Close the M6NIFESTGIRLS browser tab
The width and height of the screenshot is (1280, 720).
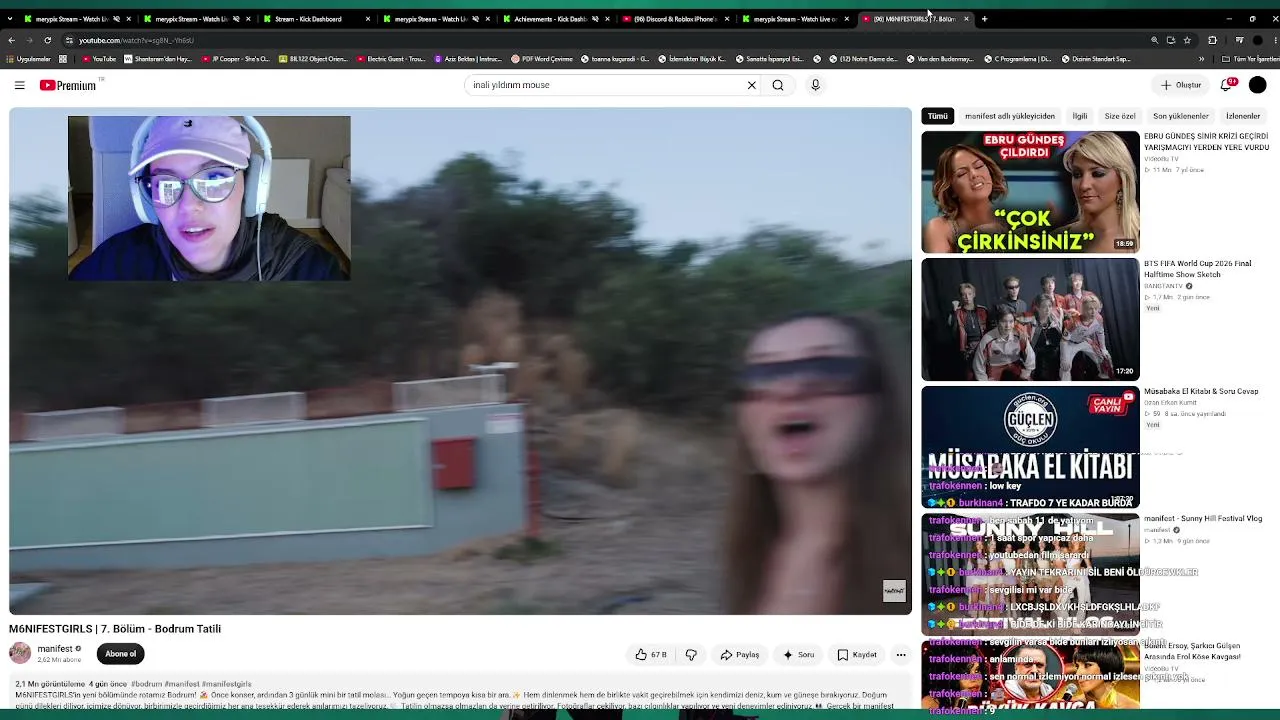click(x=966, y=19)
